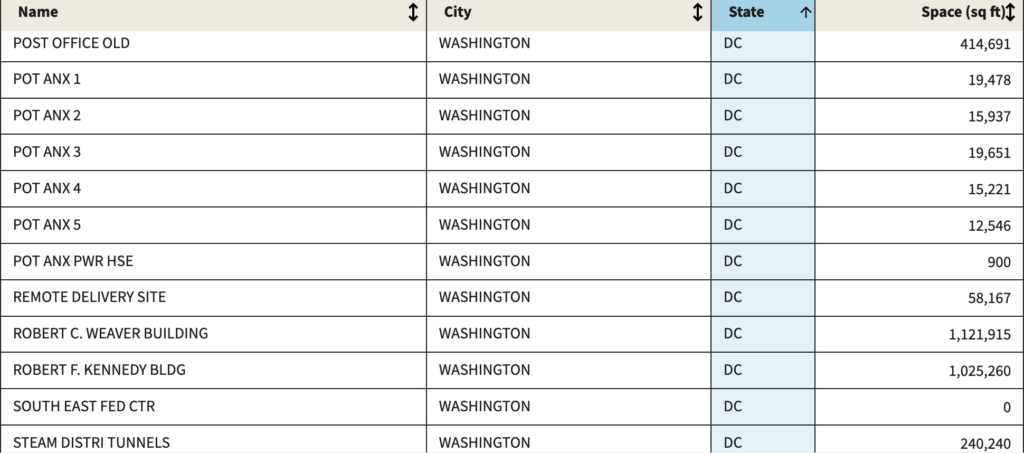The image size is (1024, 453).
Task: Click sort arrows beside Space (sq ft)
Action: point(1010,13)
